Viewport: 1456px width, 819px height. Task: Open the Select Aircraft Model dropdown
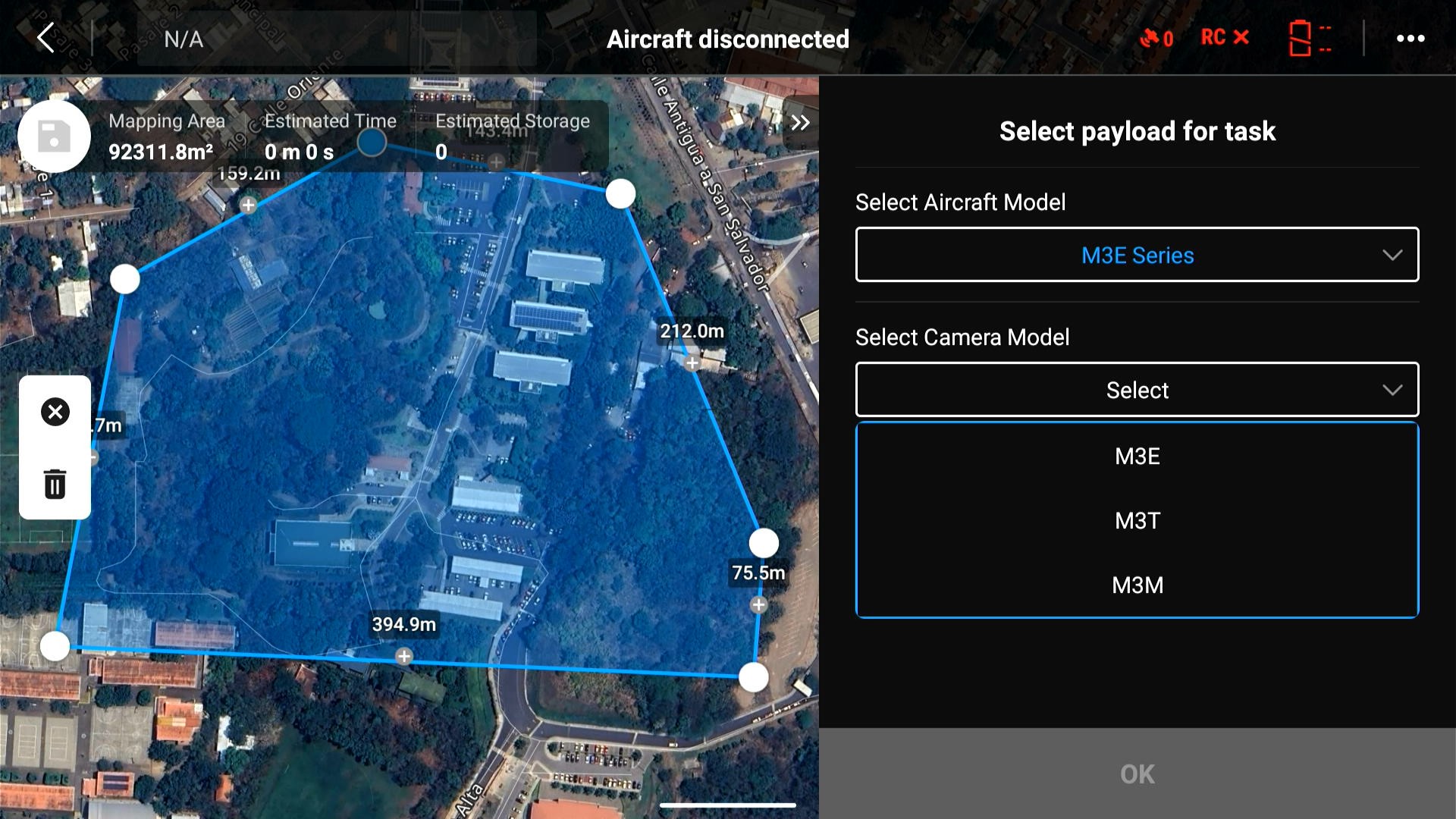pyautogui.click(x=1136, y=255)
